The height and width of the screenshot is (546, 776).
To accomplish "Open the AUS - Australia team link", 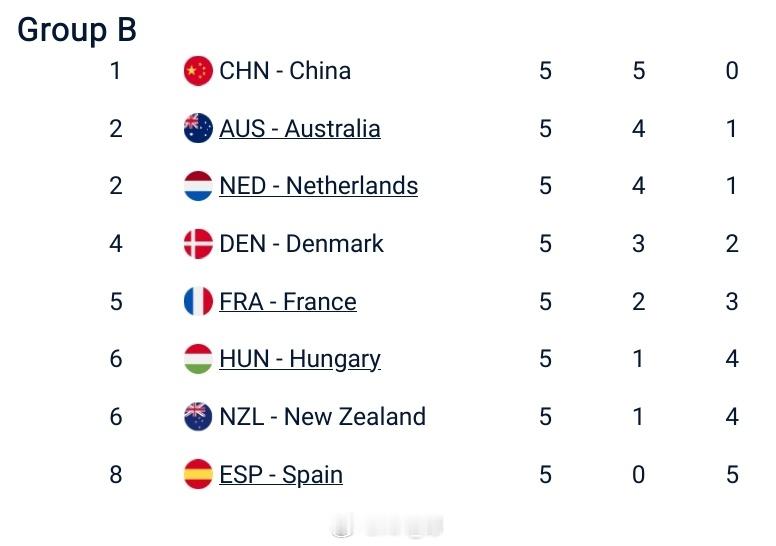I will 300,129.
